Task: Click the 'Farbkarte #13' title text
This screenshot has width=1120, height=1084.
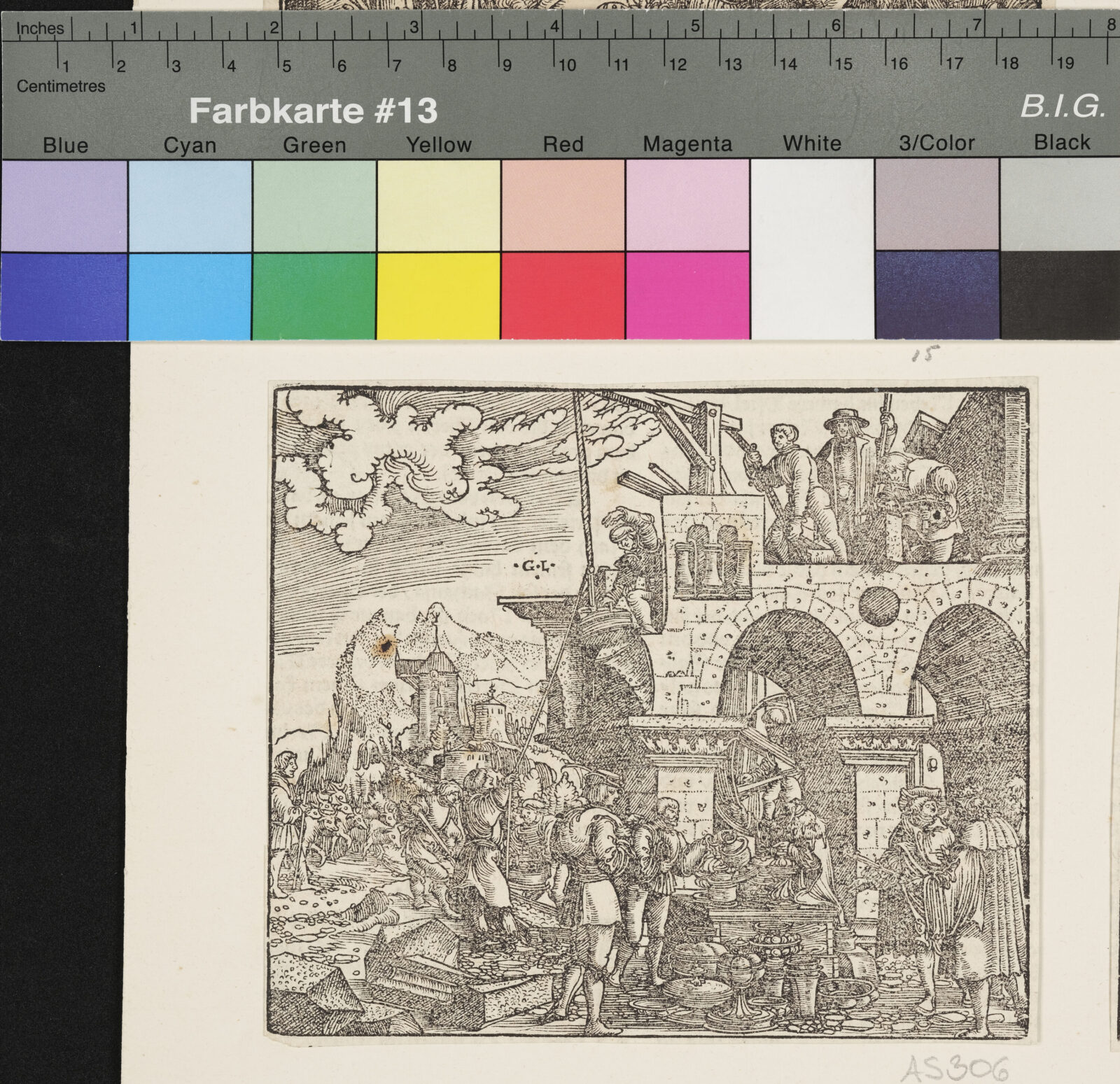Action: click(313, 111)
